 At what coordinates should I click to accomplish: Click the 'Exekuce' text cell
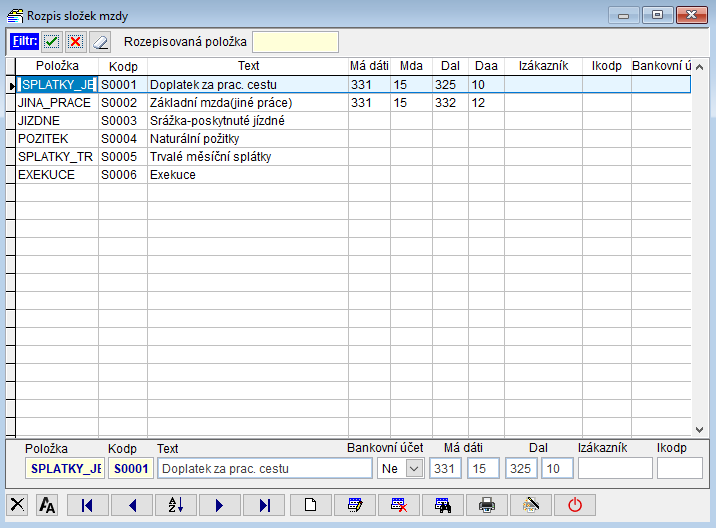(x=248, y=175)
